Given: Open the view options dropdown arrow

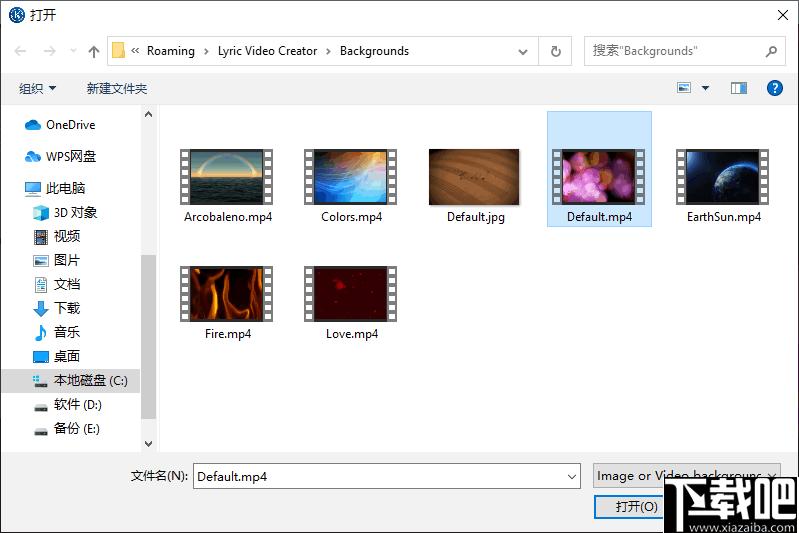Looking at the screenshot, I should pos(706,88).
